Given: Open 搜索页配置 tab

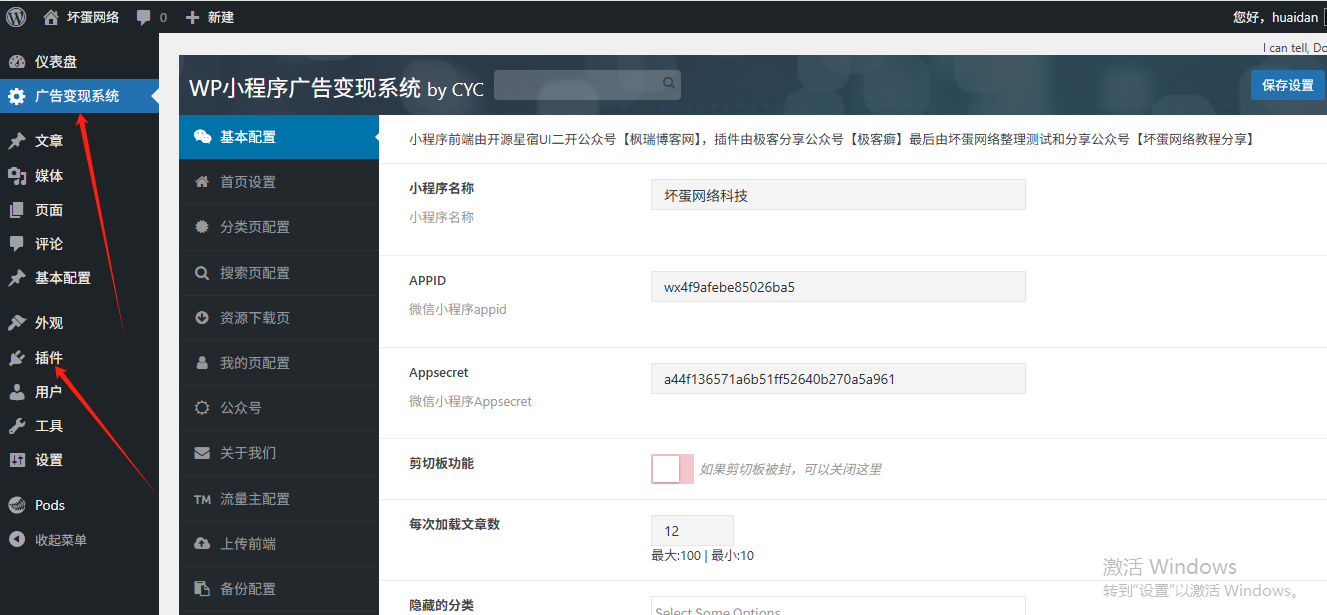Looking at the screenshot, I should (279, 273).
